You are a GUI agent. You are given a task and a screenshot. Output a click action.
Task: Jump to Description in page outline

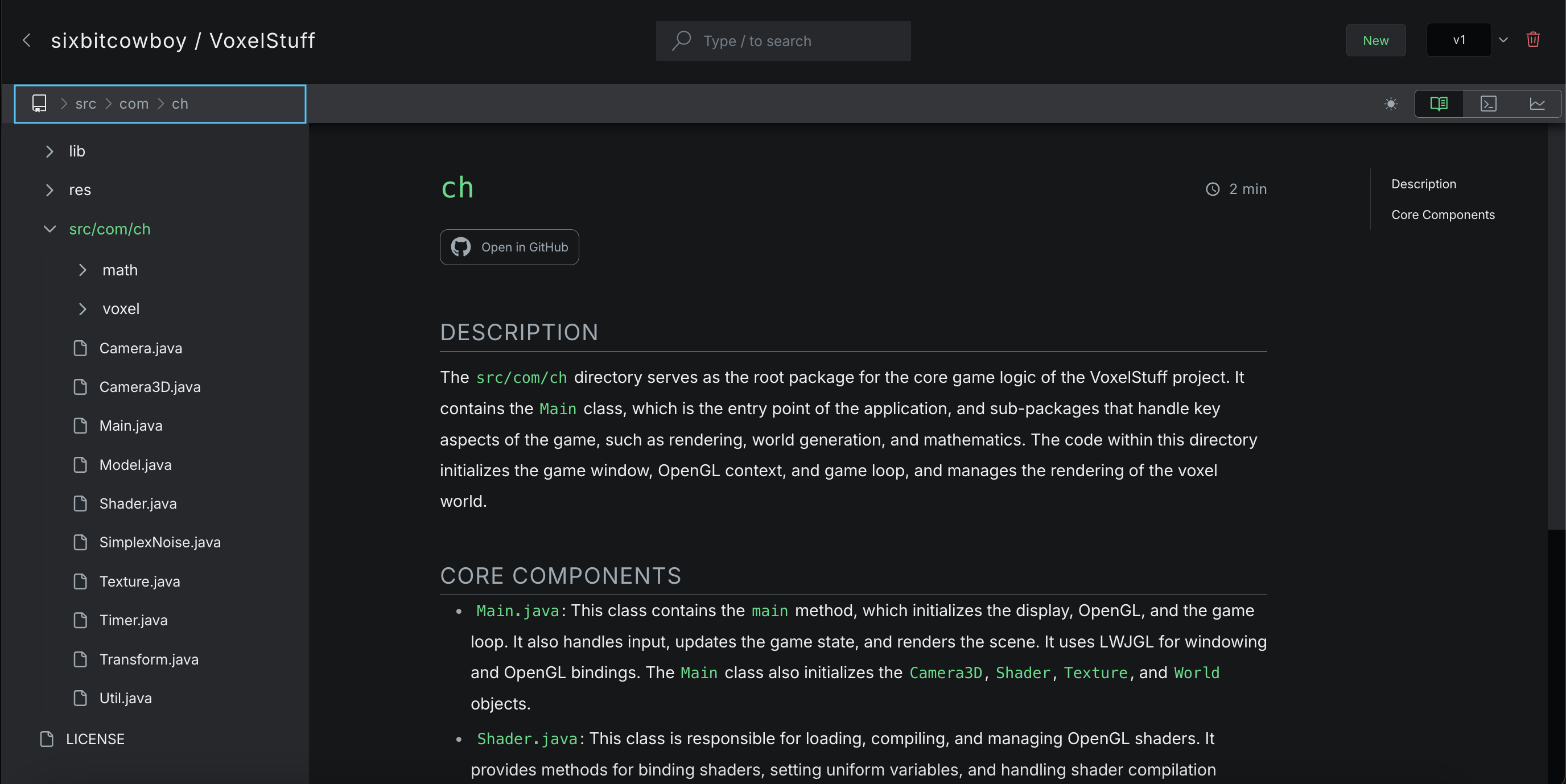1424,184
